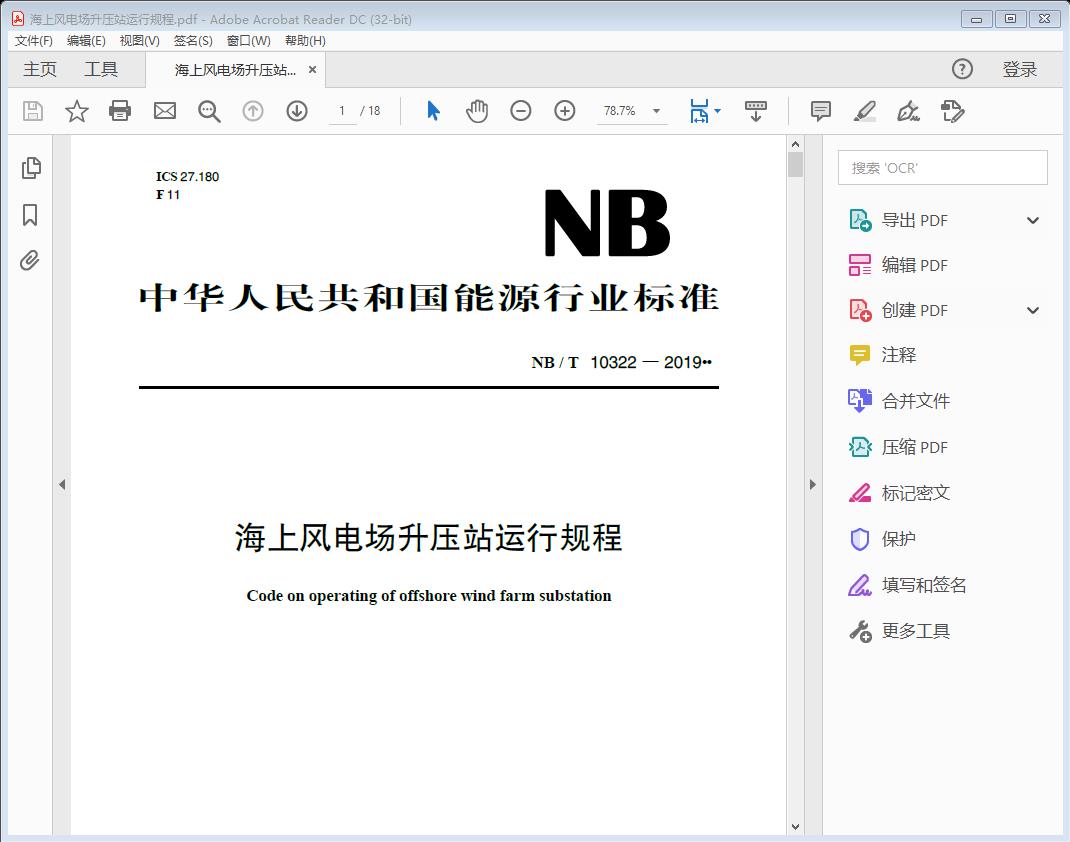Click inside the 搜索 OCR search field
This screenshot has height=842, width=1070.
click(941, 167)
